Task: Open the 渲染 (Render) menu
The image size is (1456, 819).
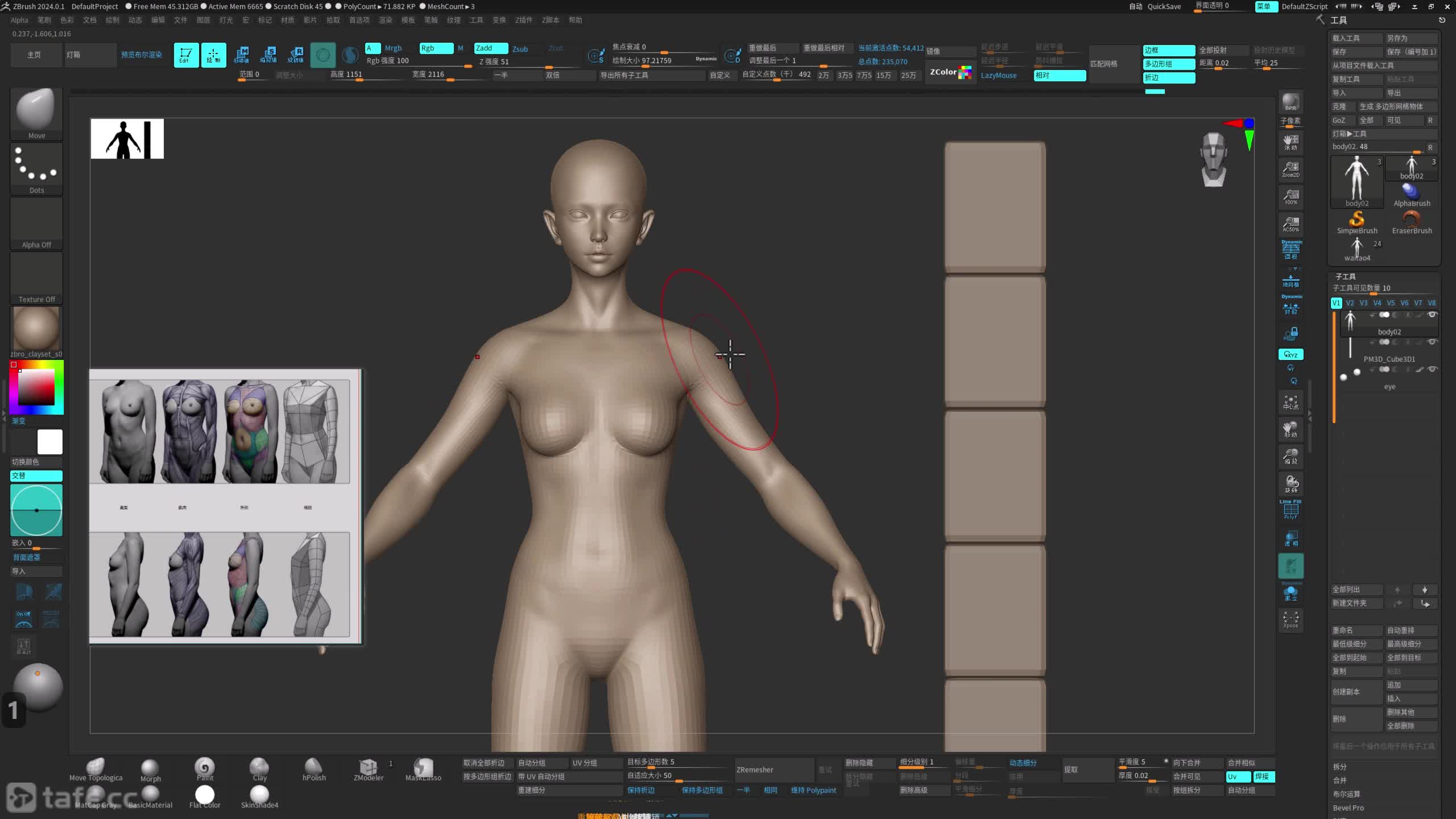Action: pyautogui.click(x=386, y=20)
